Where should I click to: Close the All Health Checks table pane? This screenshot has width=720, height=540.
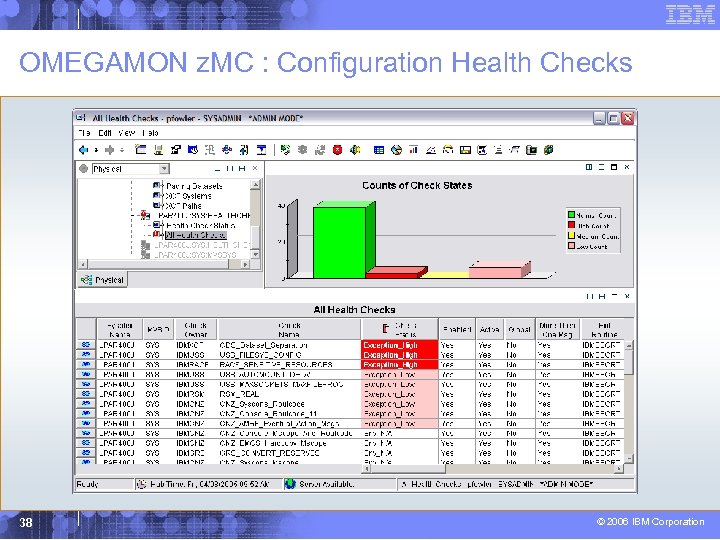[627, 296]
